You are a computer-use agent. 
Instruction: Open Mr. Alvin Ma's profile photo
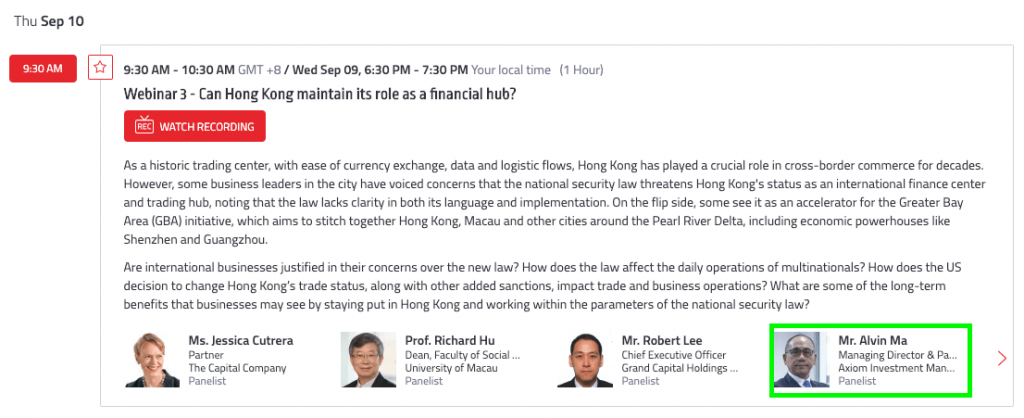pos(801,359)
